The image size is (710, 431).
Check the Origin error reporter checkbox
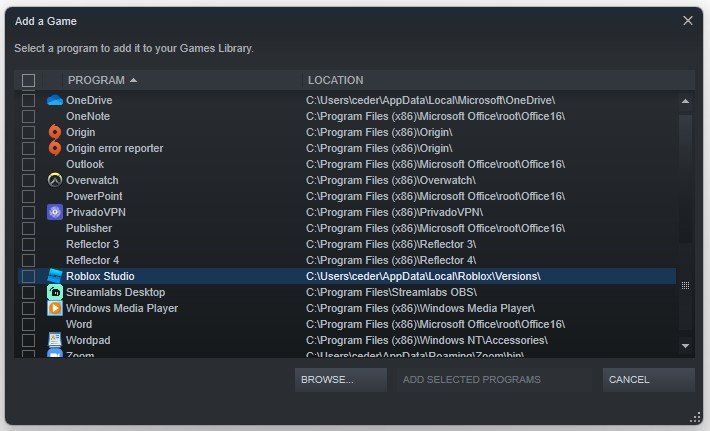(29, 148)
